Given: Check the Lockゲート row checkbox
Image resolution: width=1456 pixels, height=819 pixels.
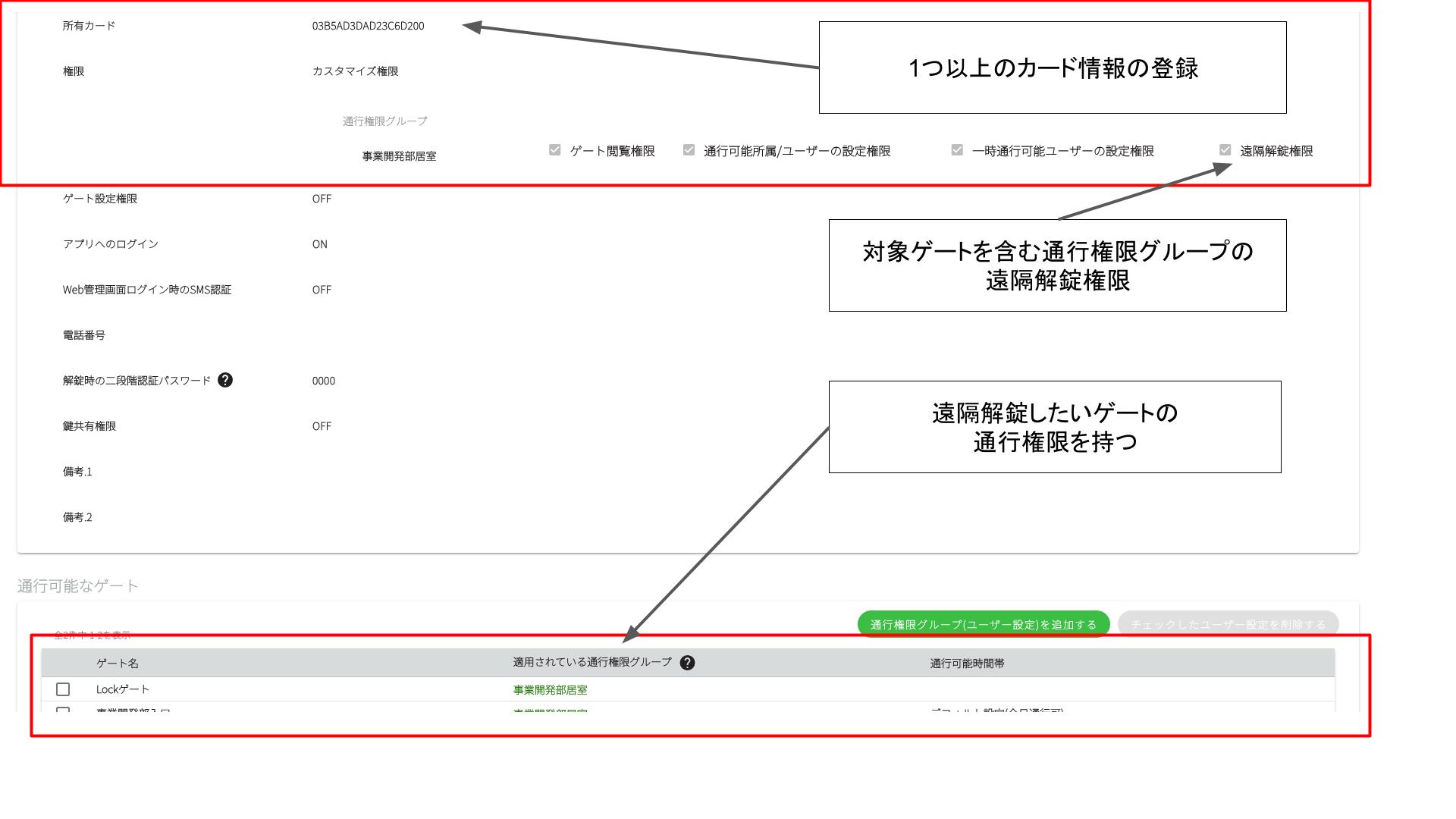Looking at the screenshot, I should tap(63, 689).
